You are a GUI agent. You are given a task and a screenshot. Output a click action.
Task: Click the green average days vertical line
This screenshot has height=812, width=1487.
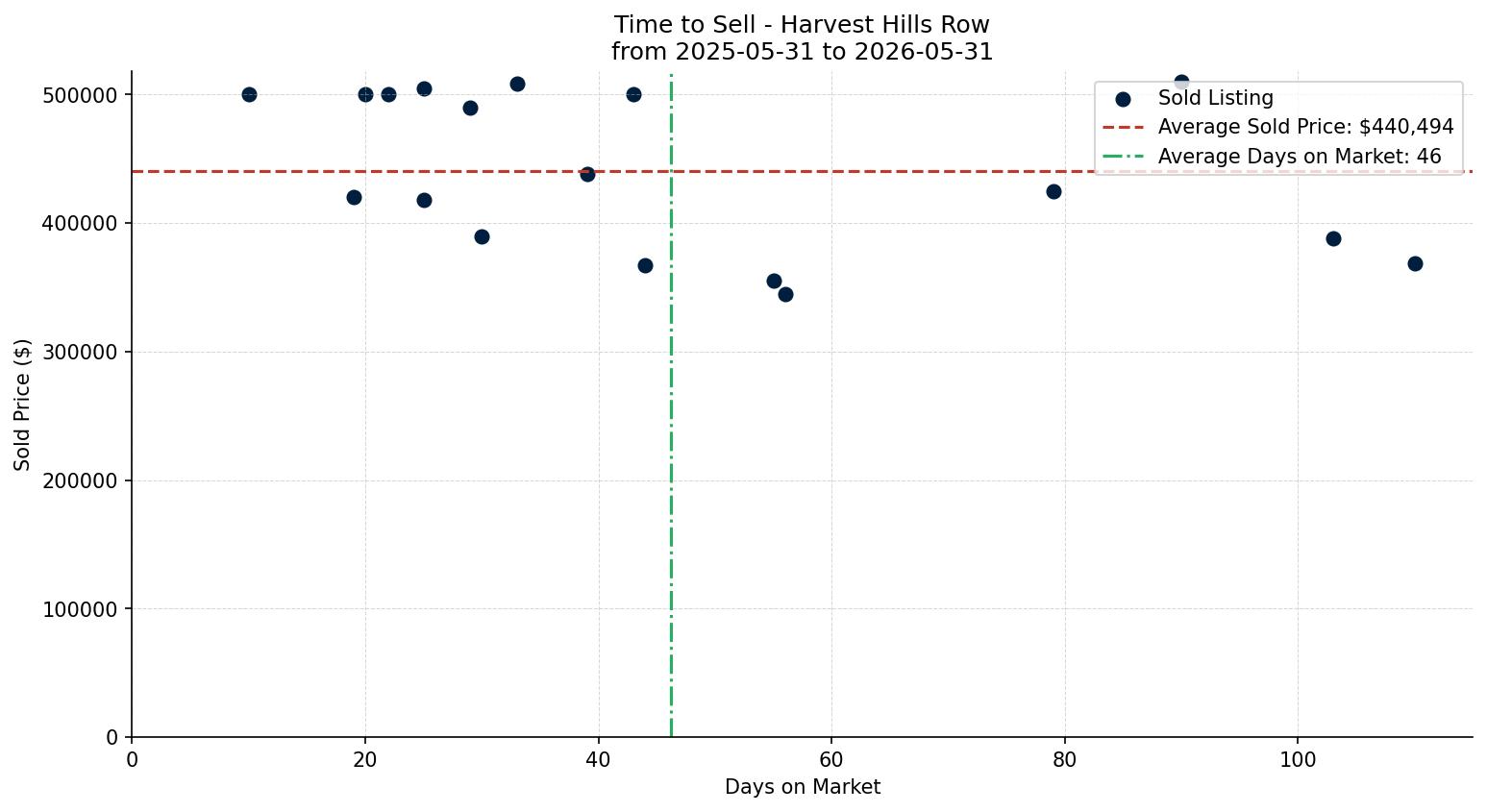coord(671,432)
